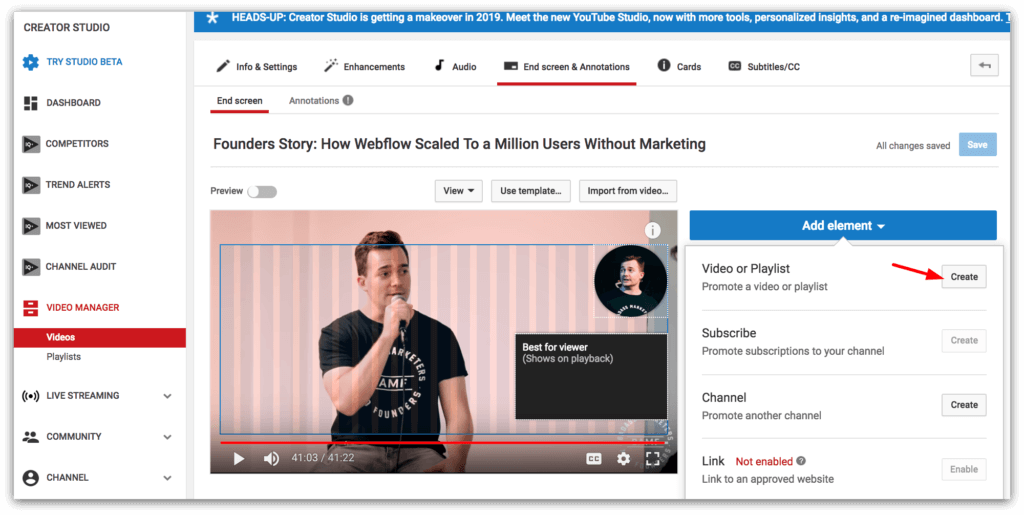Click Create for Video or Playlist
This screenshot has height=515, width=1024.
click(x=964, y=277)
